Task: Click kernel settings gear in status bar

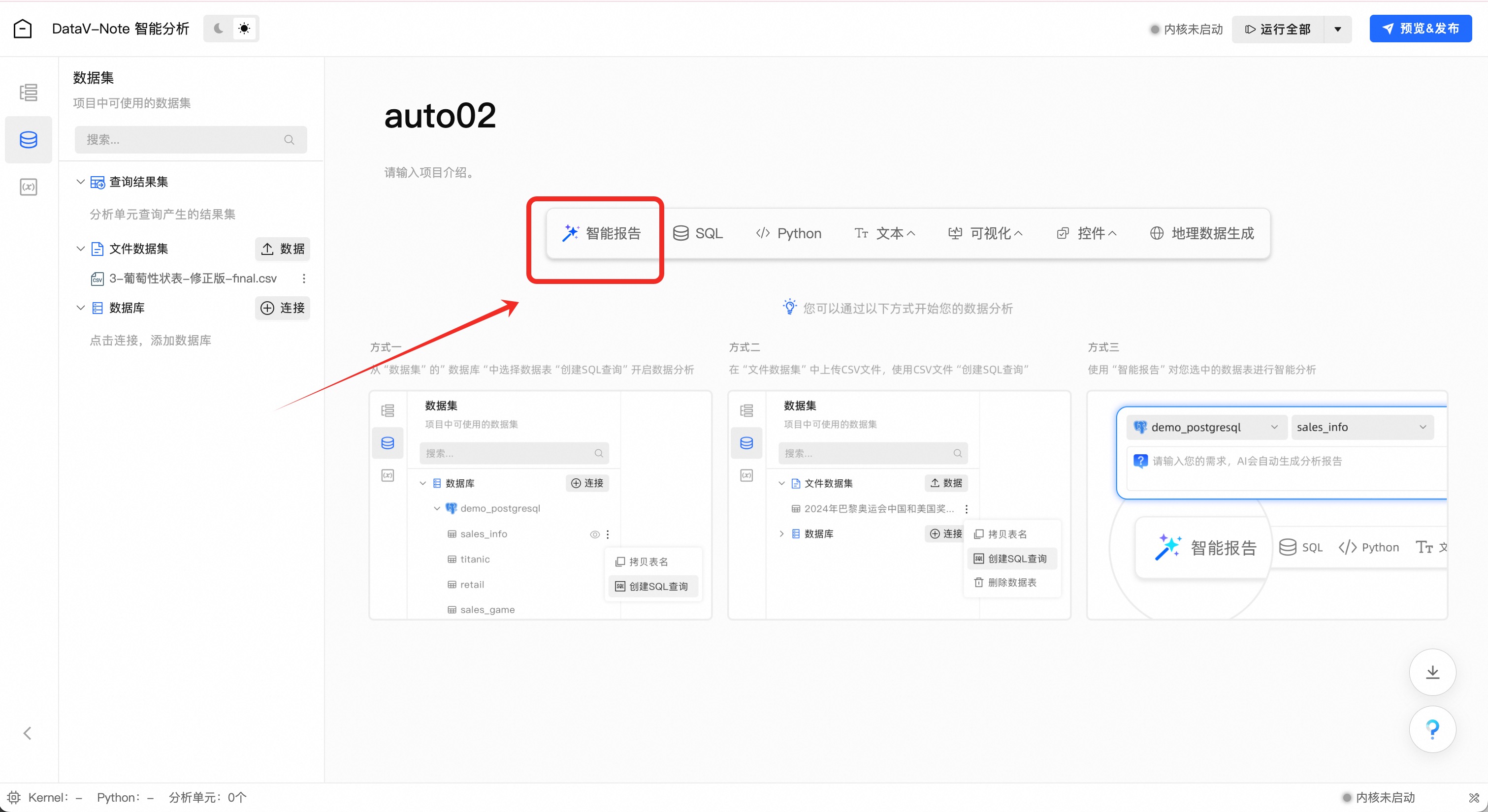Action: point(14,798)
